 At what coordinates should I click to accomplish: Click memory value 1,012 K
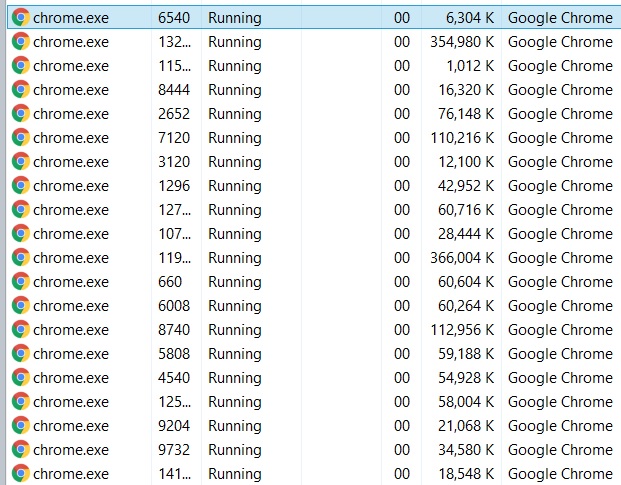pos(470,66)
